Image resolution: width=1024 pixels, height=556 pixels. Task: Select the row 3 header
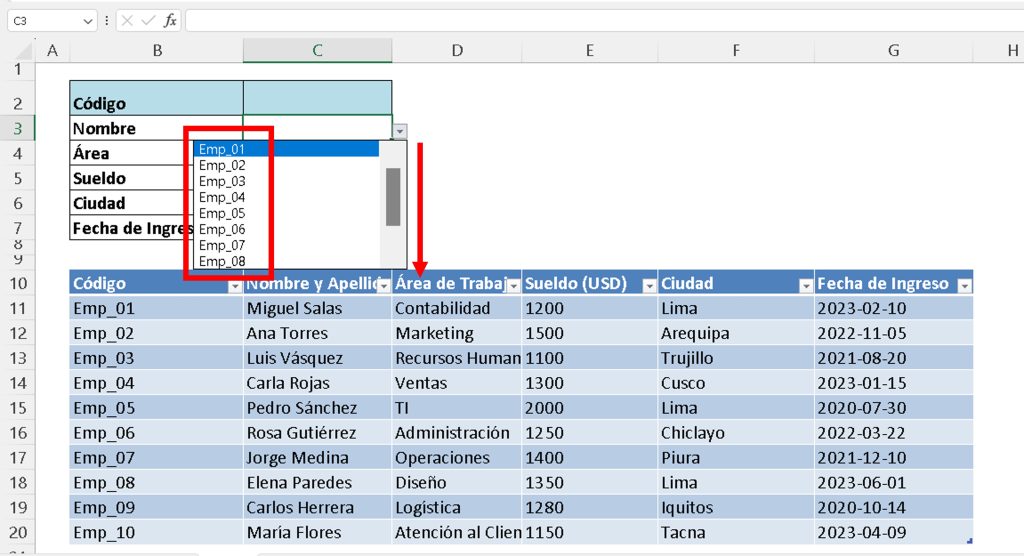19,128
